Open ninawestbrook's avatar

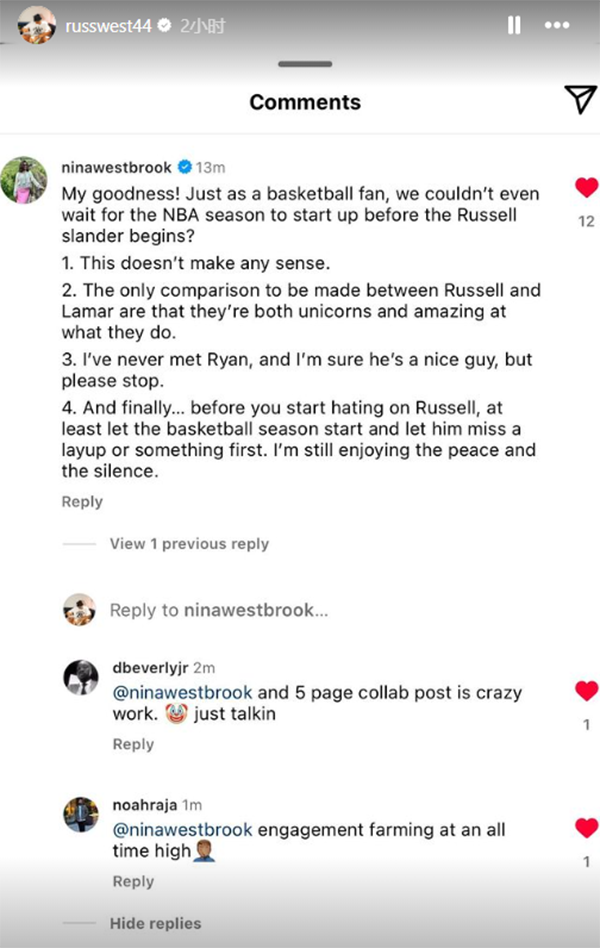pyautogui.click(x=22, y=180)
